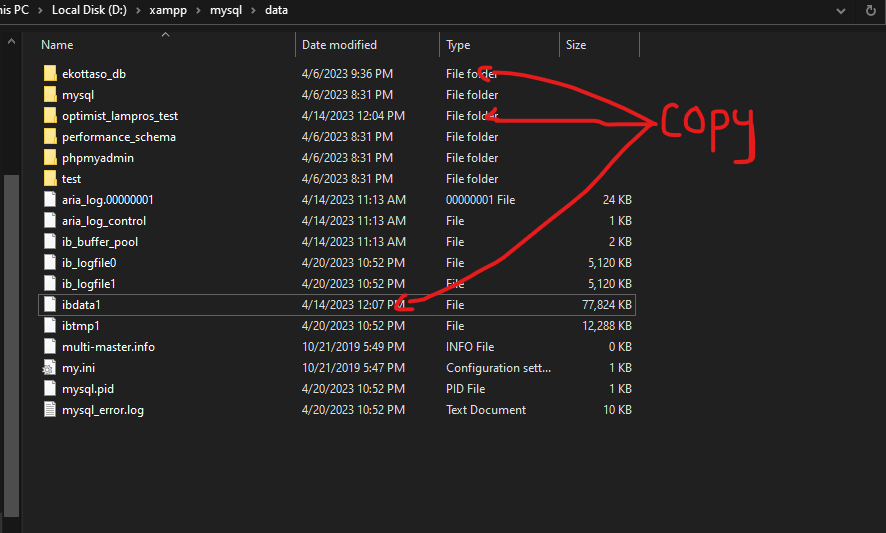886x533 pixels.
Task: Click the optimist_lampros_test folder icon
Action: pyautogui.click(x=50, y=115)
